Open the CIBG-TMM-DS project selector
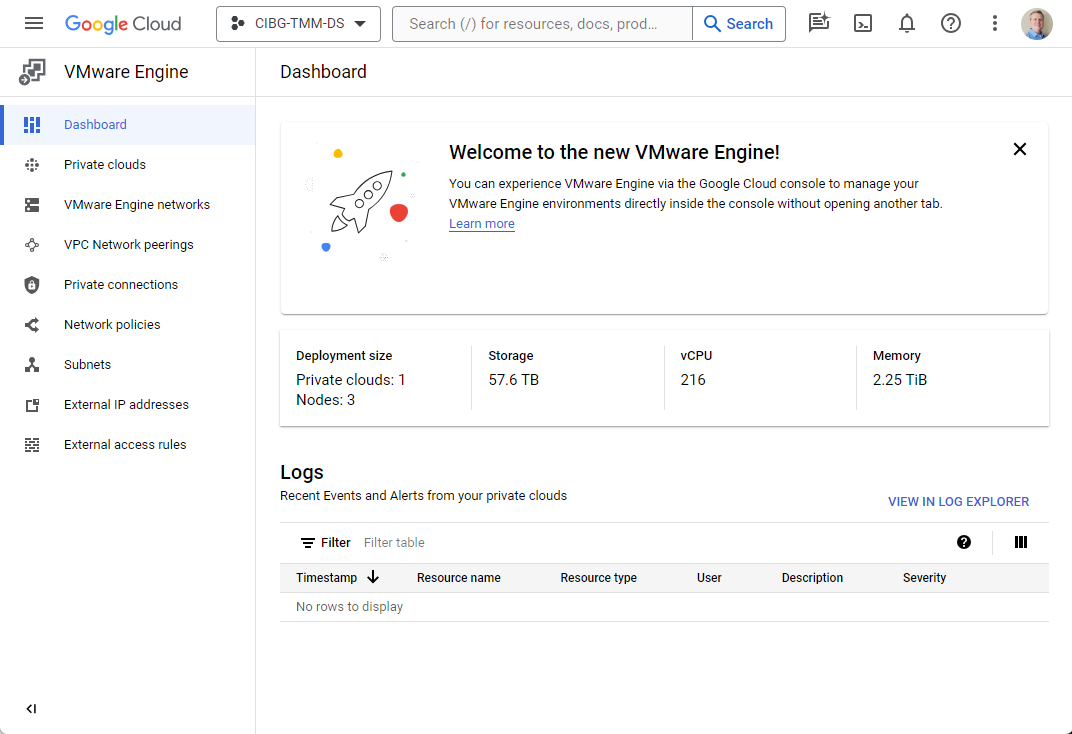 coord(298,24)
